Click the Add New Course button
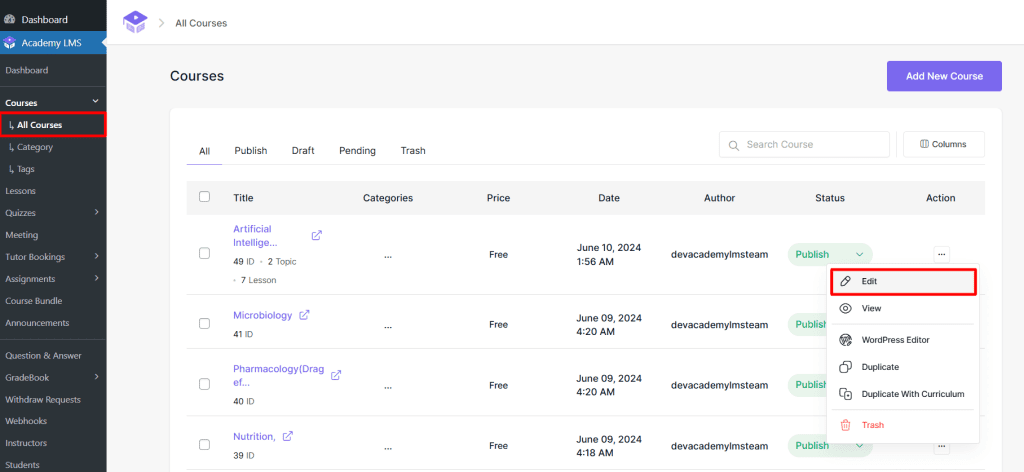Image resolution: width=1024 pixels, height=472 pixels. [944, 76]
